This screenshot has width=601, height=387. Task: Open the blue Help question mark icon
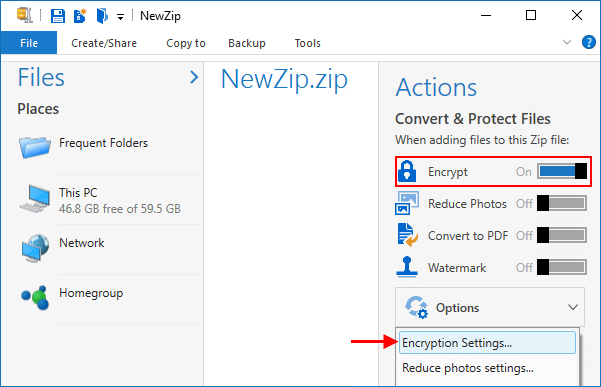[588, 42]
